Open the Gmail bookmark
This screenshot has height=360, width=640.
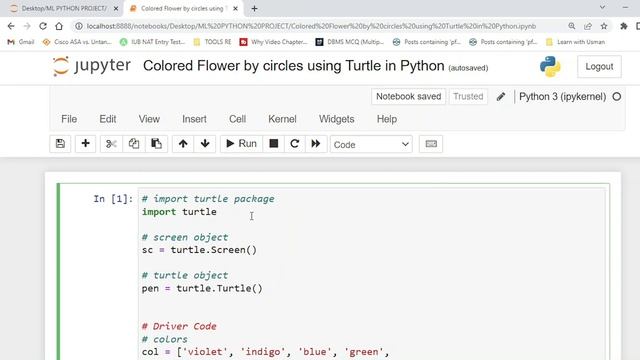[21, 42]
